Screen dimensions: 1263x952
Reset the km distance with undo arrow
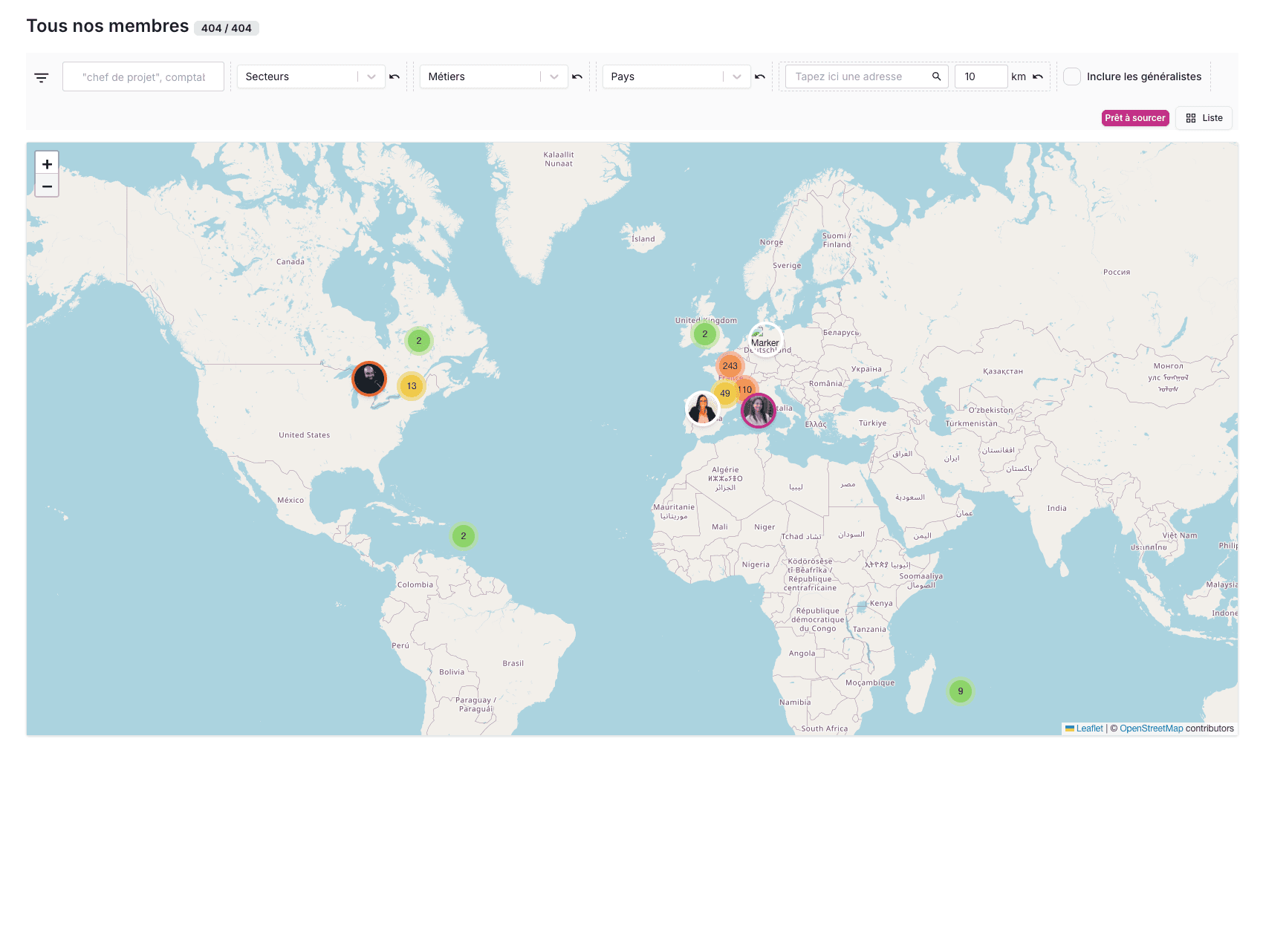[1038, 76]
